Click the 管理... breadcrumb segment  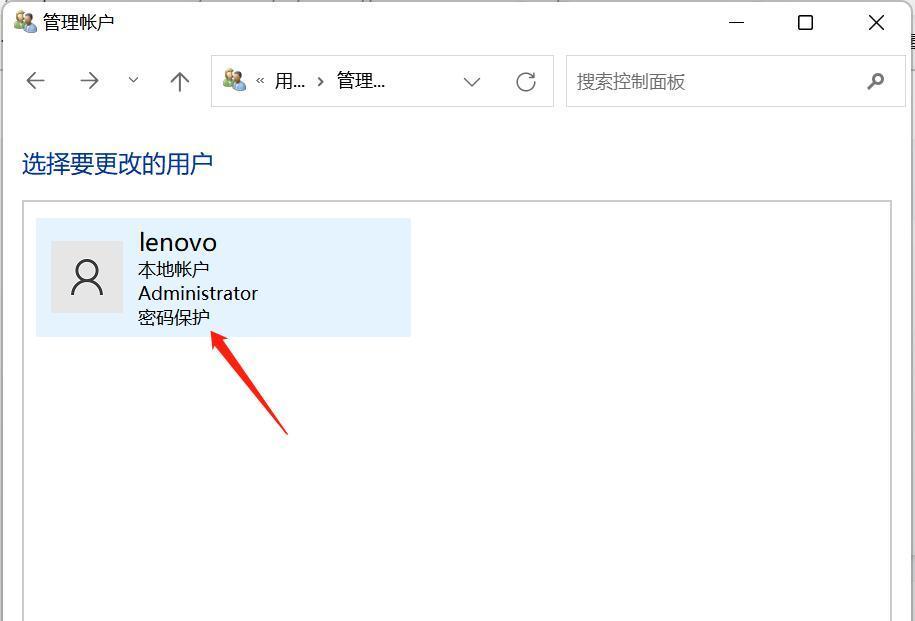coord(361,81)
